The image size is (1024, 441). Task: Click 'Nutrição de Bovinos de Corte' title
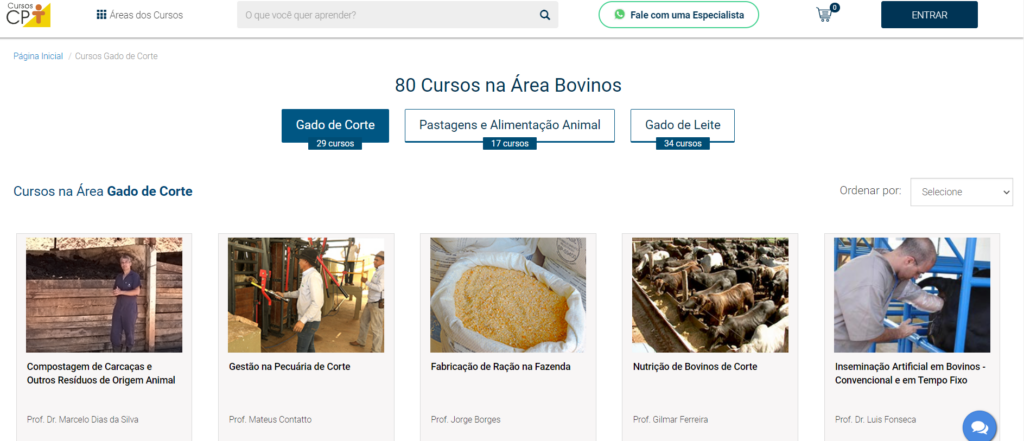(695, 367)
